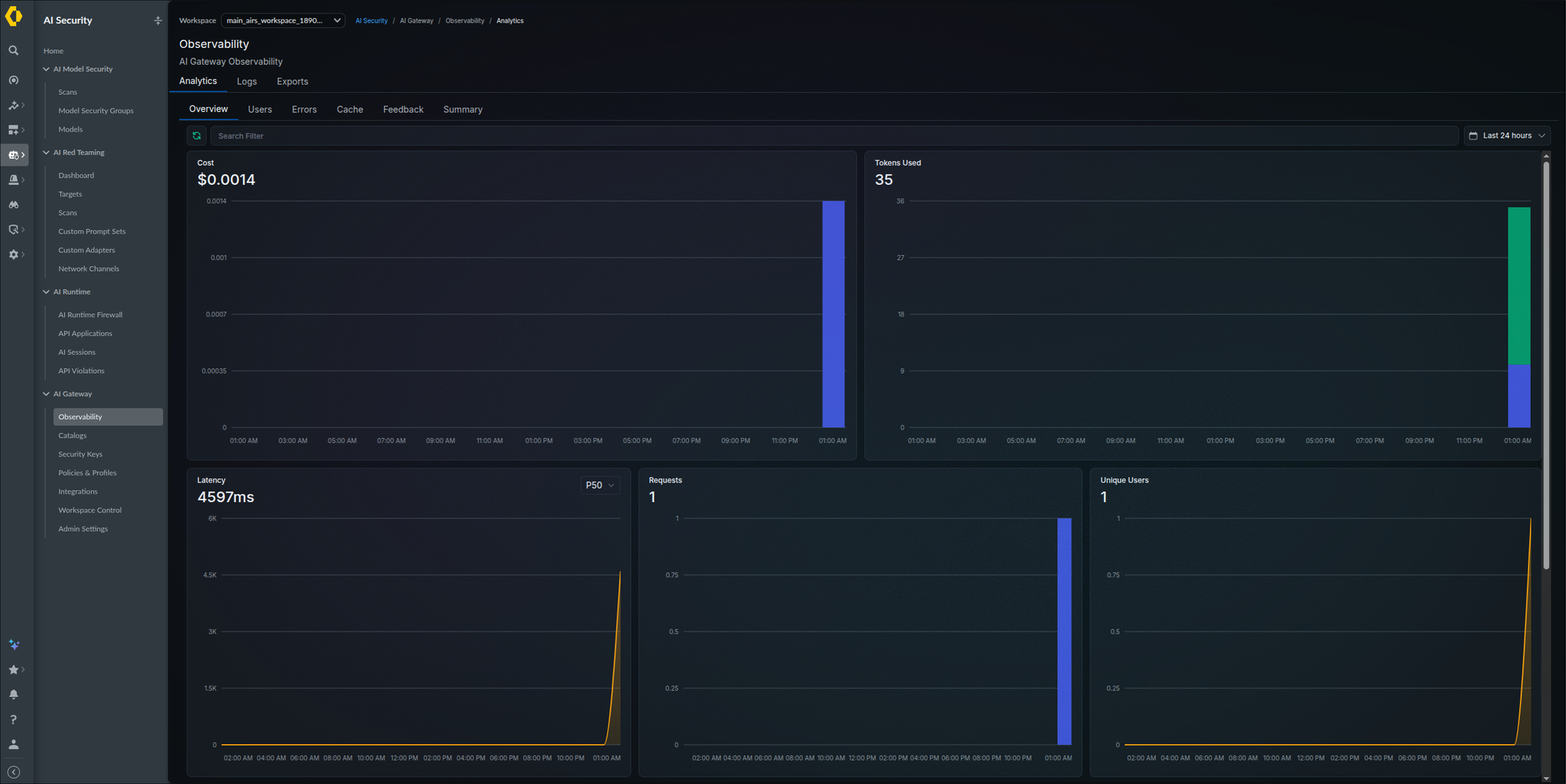Switch to the Logs tab
This screenshot has width=1566, height=784.
[x=247, y=81]
